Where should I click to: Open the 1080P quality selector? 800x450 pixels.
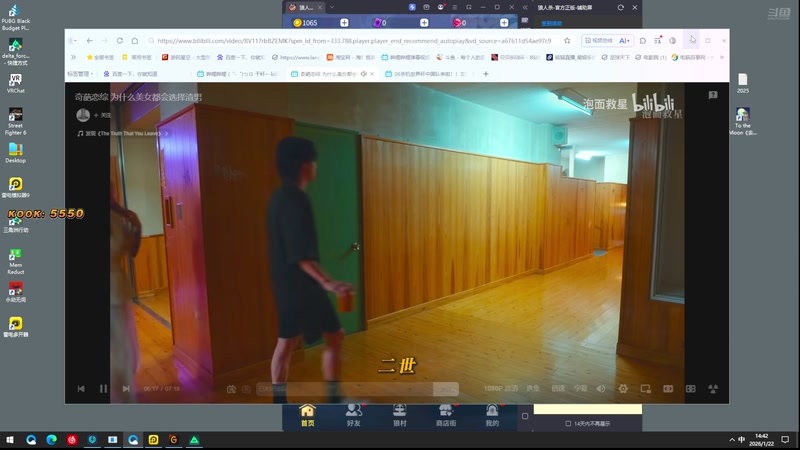coord(501,389)
